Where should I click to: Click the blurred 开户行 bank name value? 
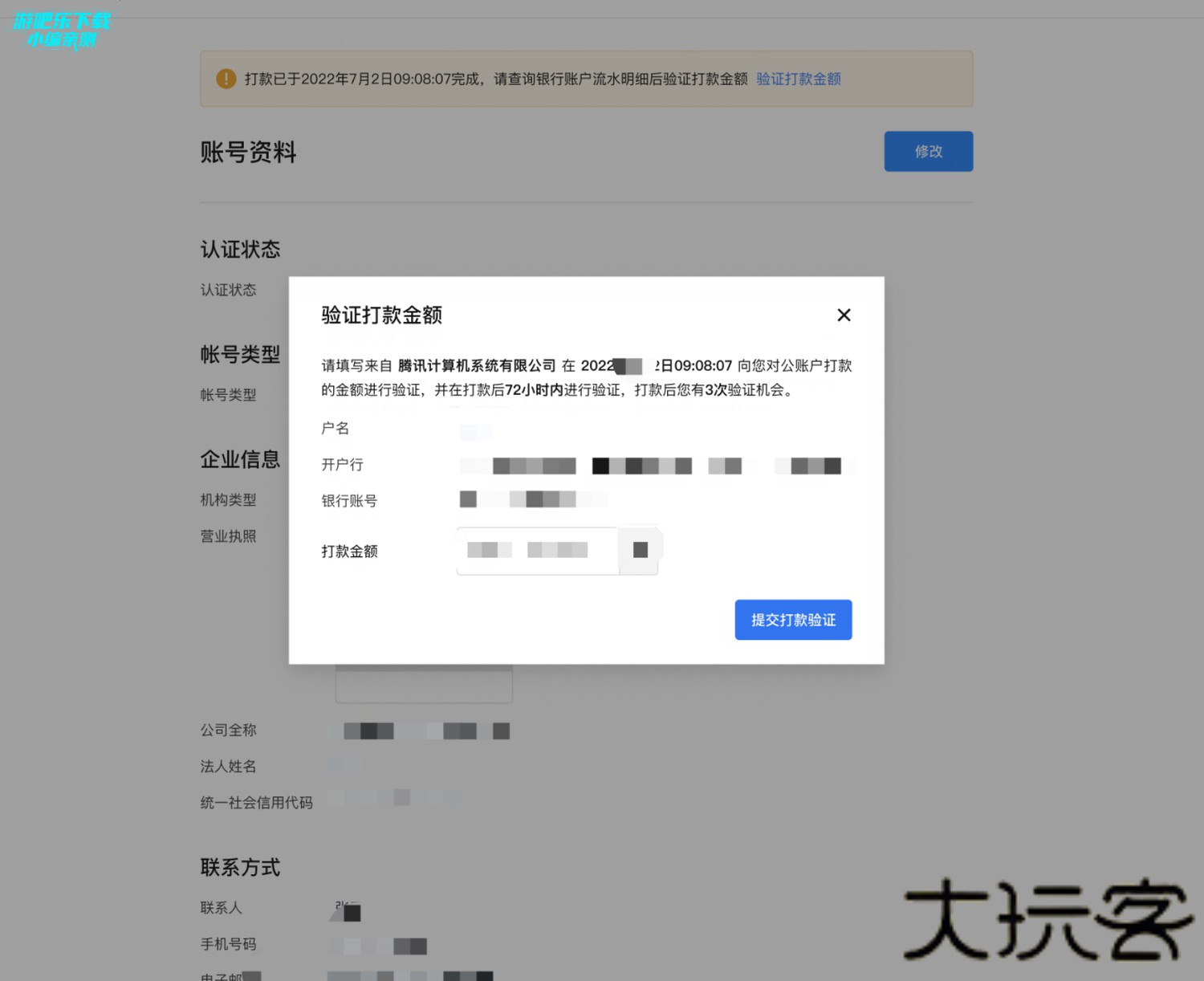click(x=657, y=466)
